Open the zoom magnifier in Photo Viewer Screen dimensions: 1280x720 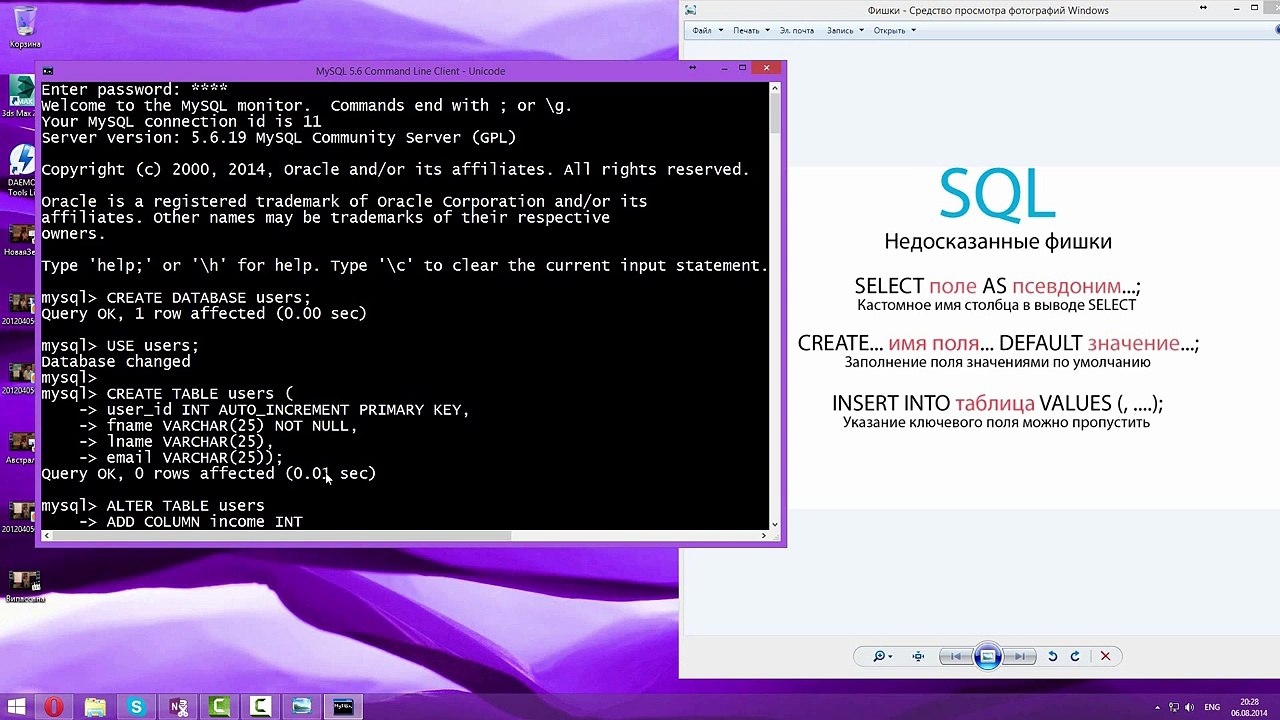(881, 656)
